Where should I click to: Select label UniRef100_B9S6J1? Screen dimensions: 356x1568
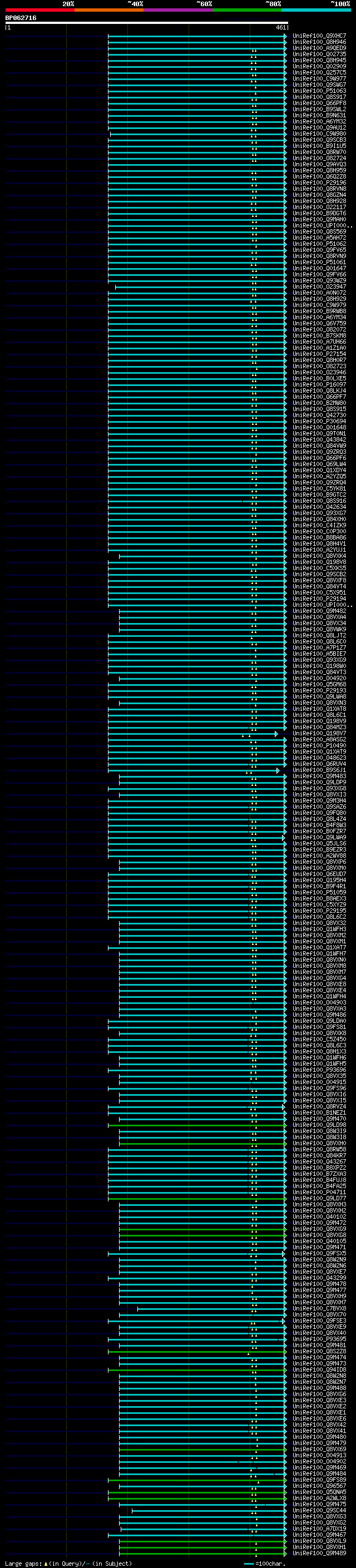click(x=319, y=770)
